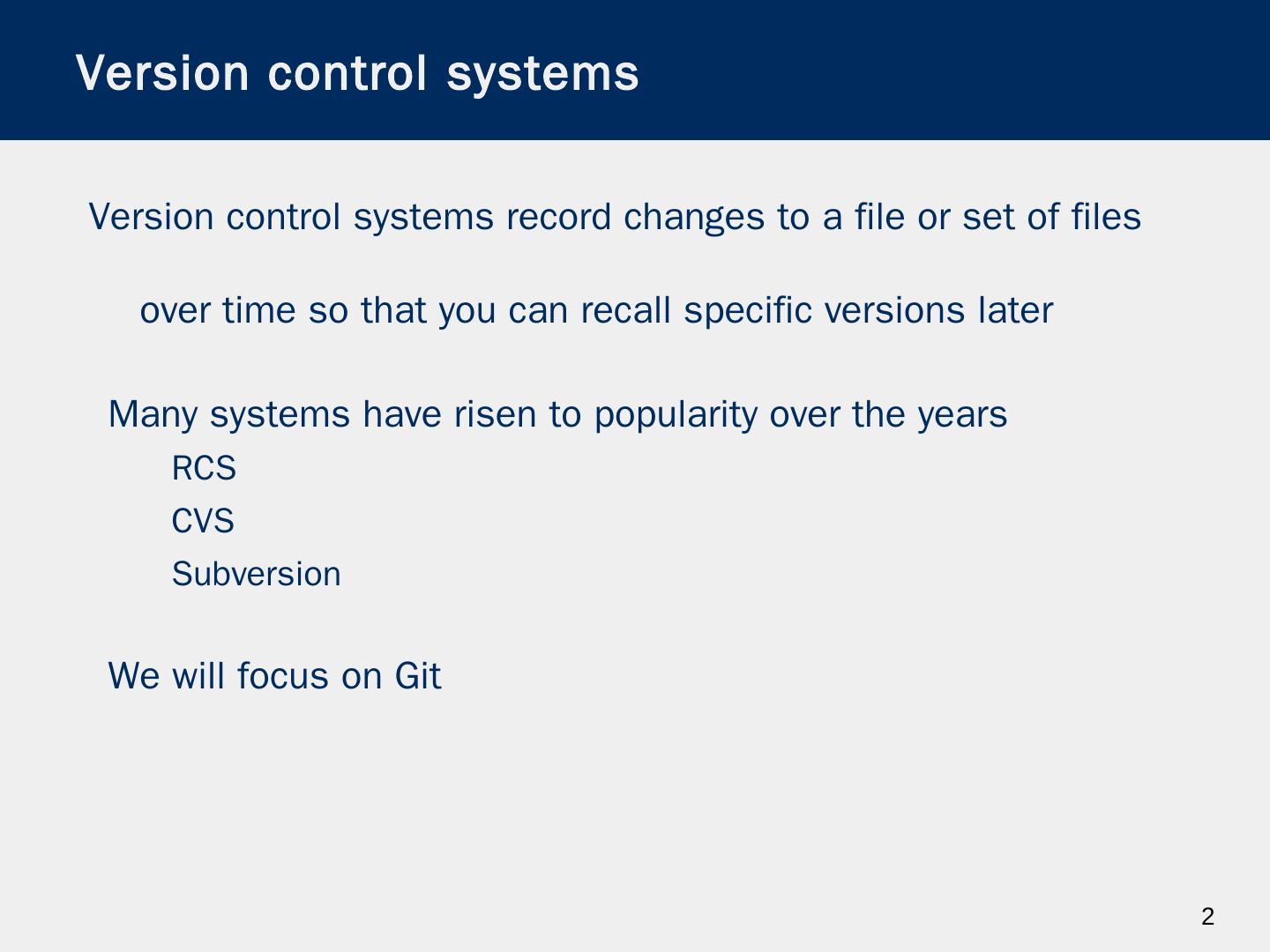Select the "Many systems have risen" line
The image size is (1270, 952).
click(x=557, y=414)
